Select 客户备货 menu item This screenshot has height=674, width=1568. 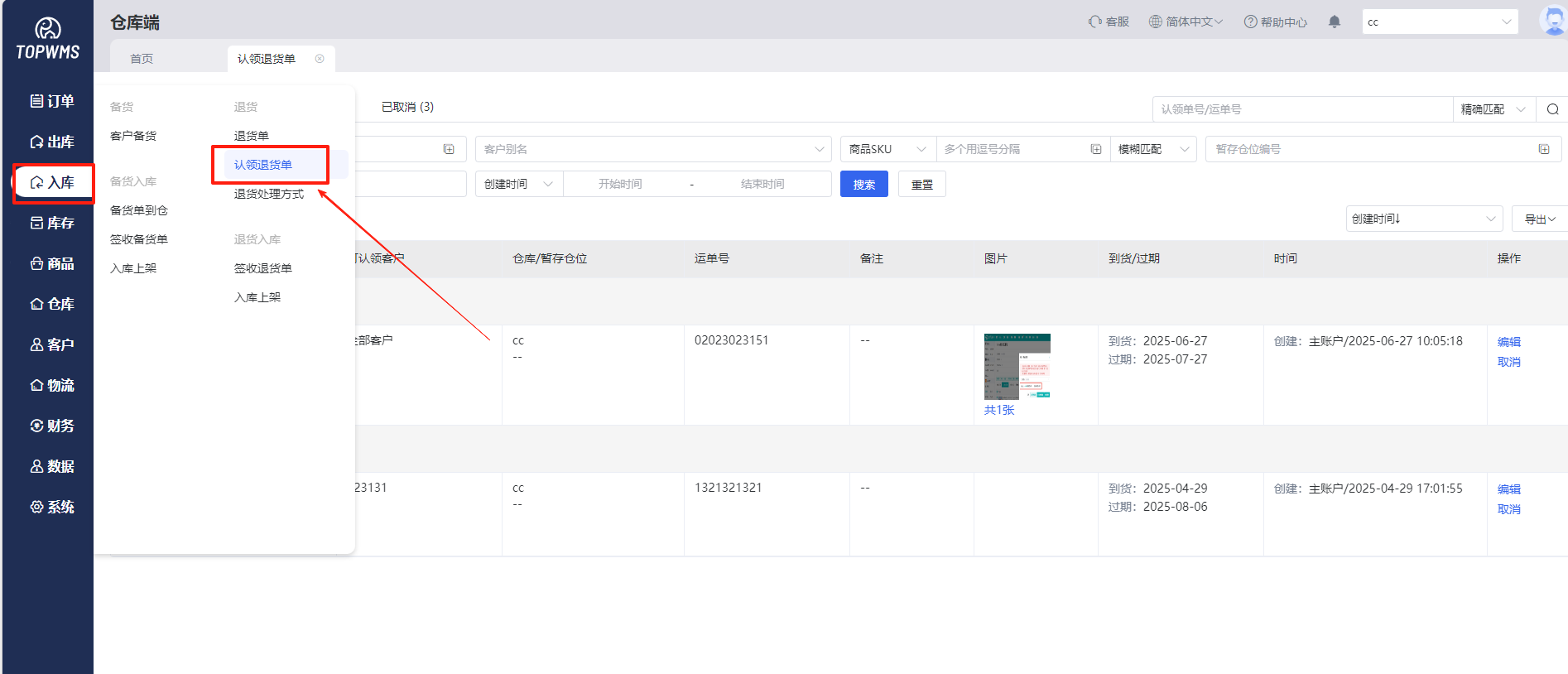point(133,136)
